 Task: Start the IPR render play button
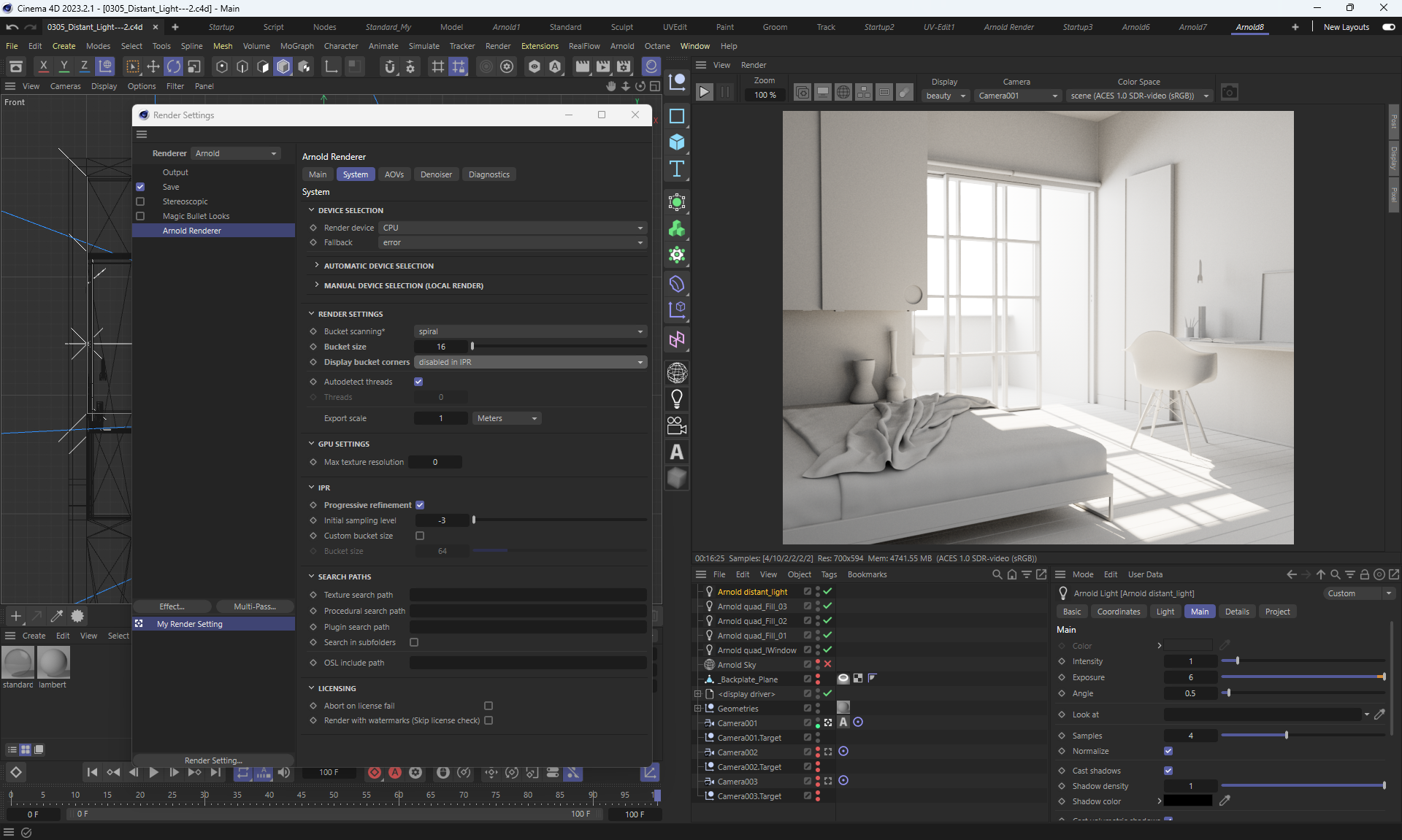point(704,93)
